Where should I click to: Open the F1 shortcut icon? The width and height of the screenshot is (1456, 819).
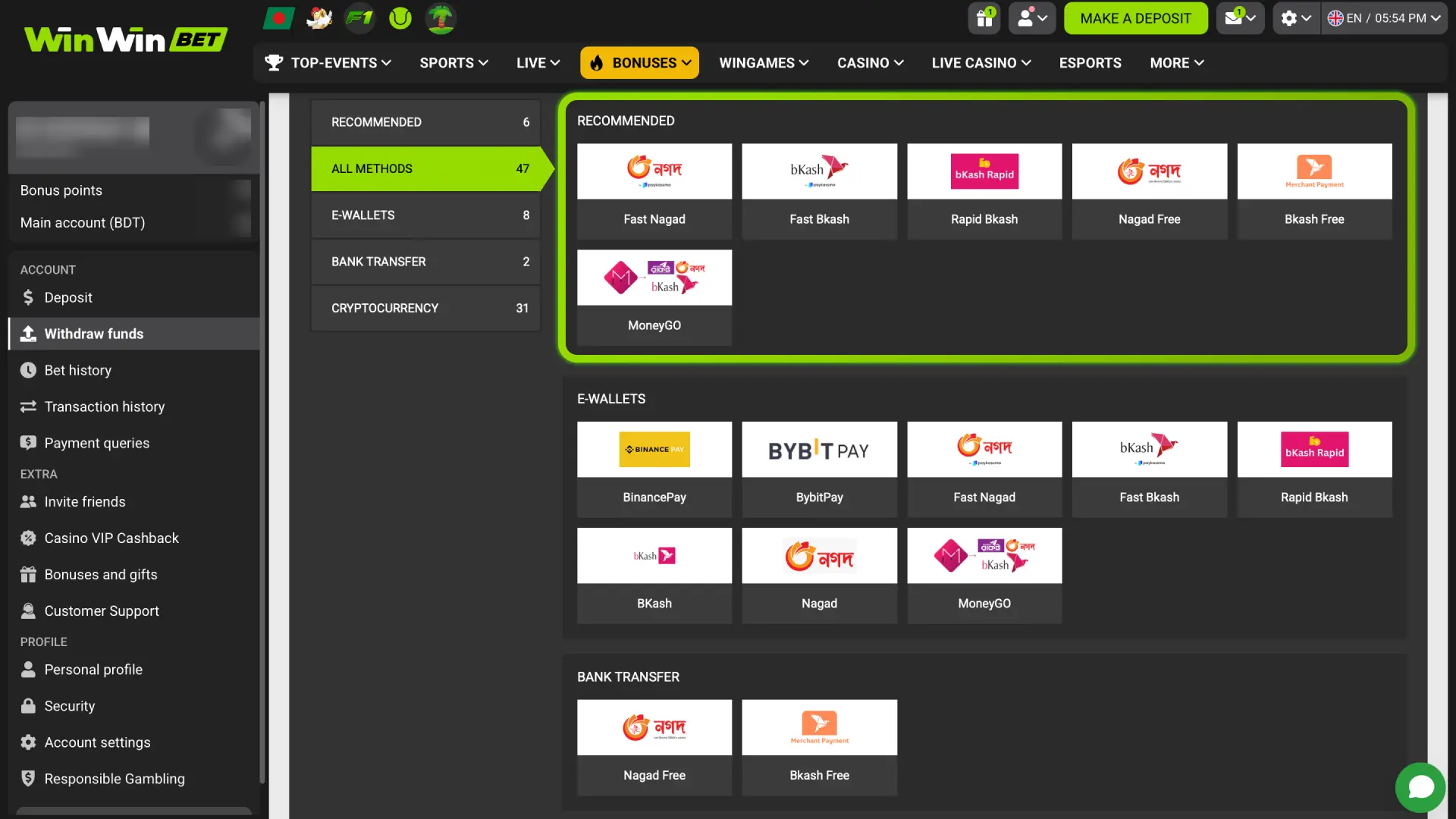[x=359, y=17]
